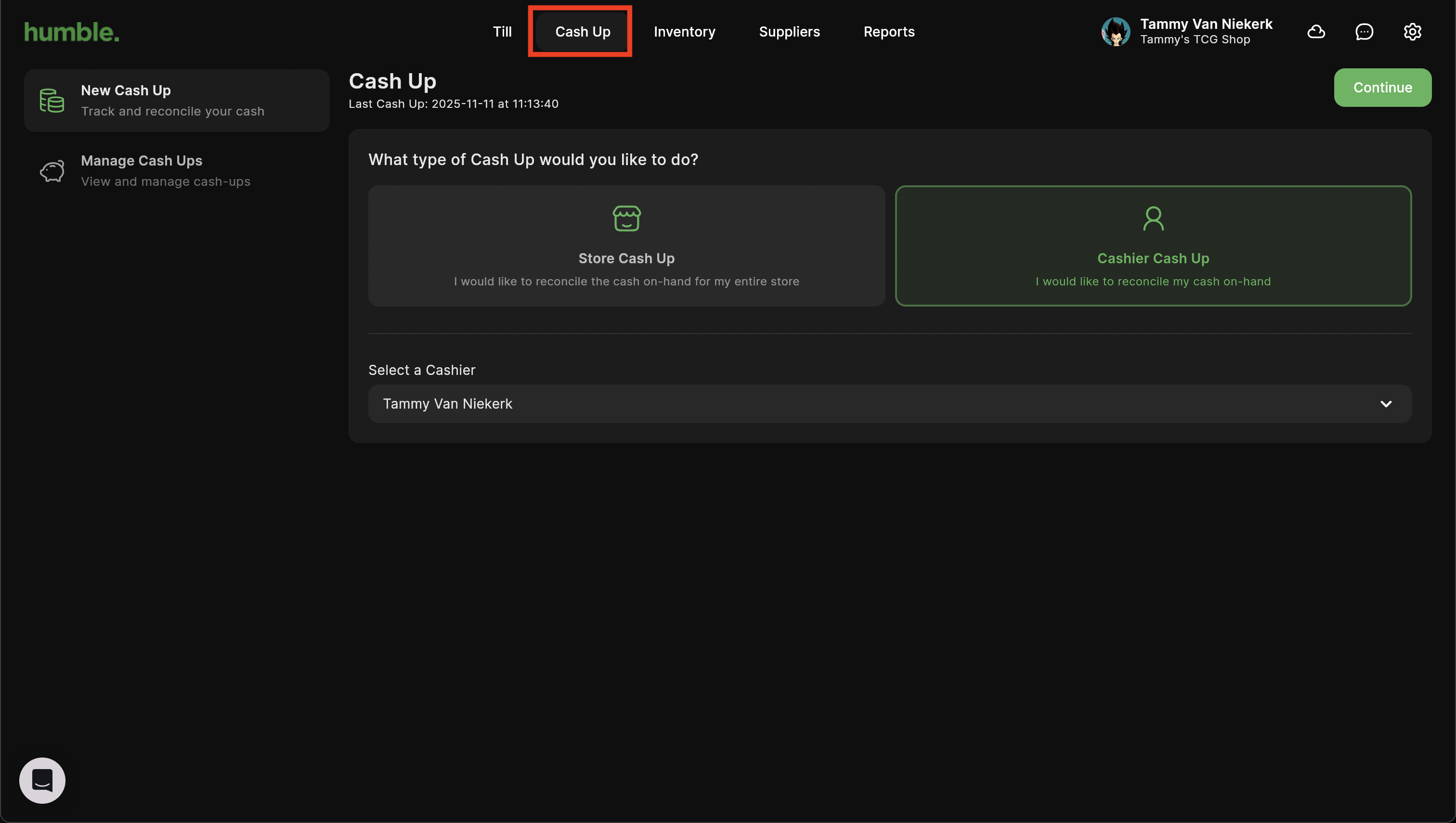Click the piggy bank Manage Cash Ups icon
The width and height of the screenshot is (1456, 823).
pyautogui.click(x=52, y=171)
